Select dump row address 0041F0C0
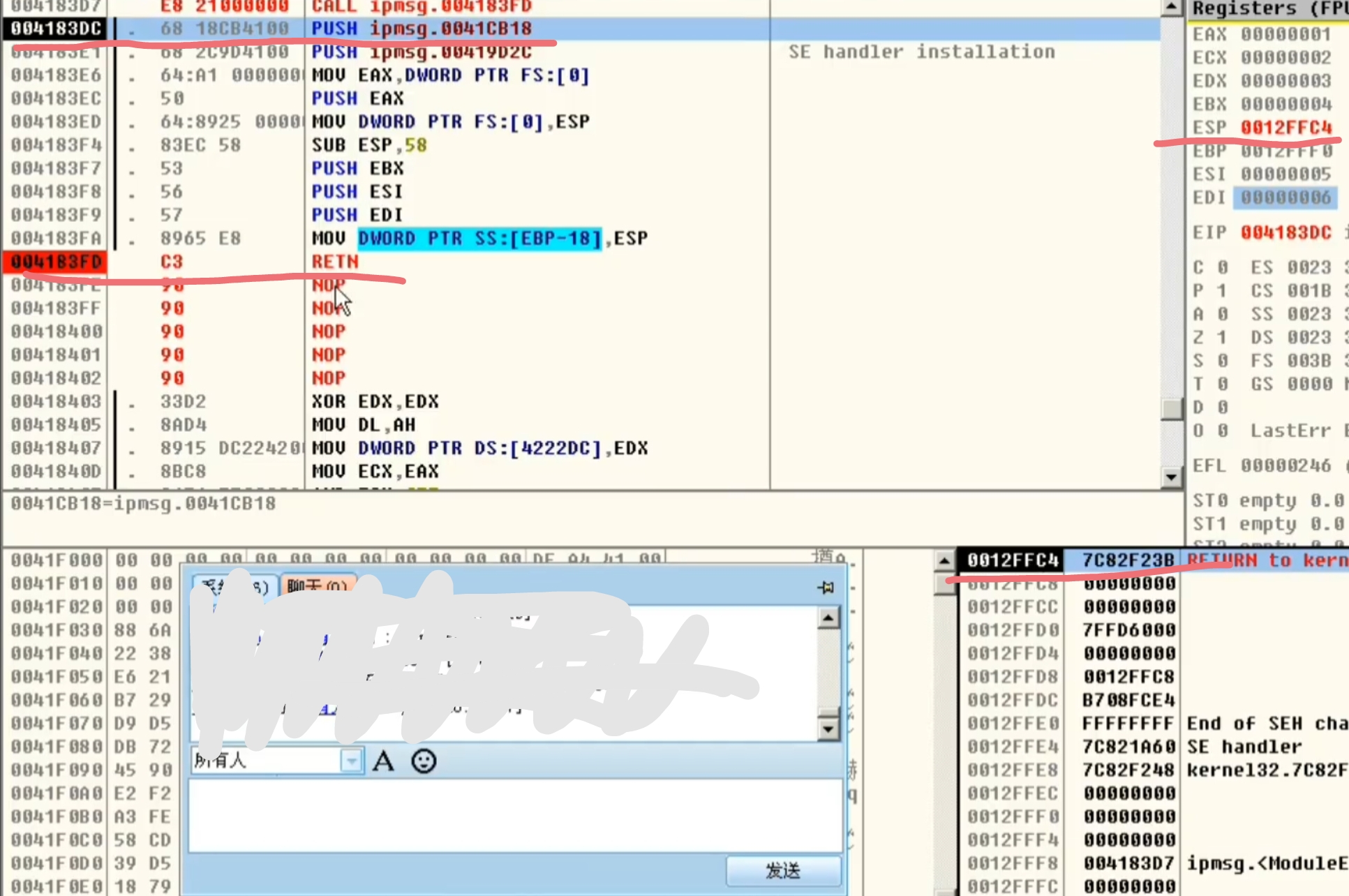1349x896 pixels. pos(57,839)
